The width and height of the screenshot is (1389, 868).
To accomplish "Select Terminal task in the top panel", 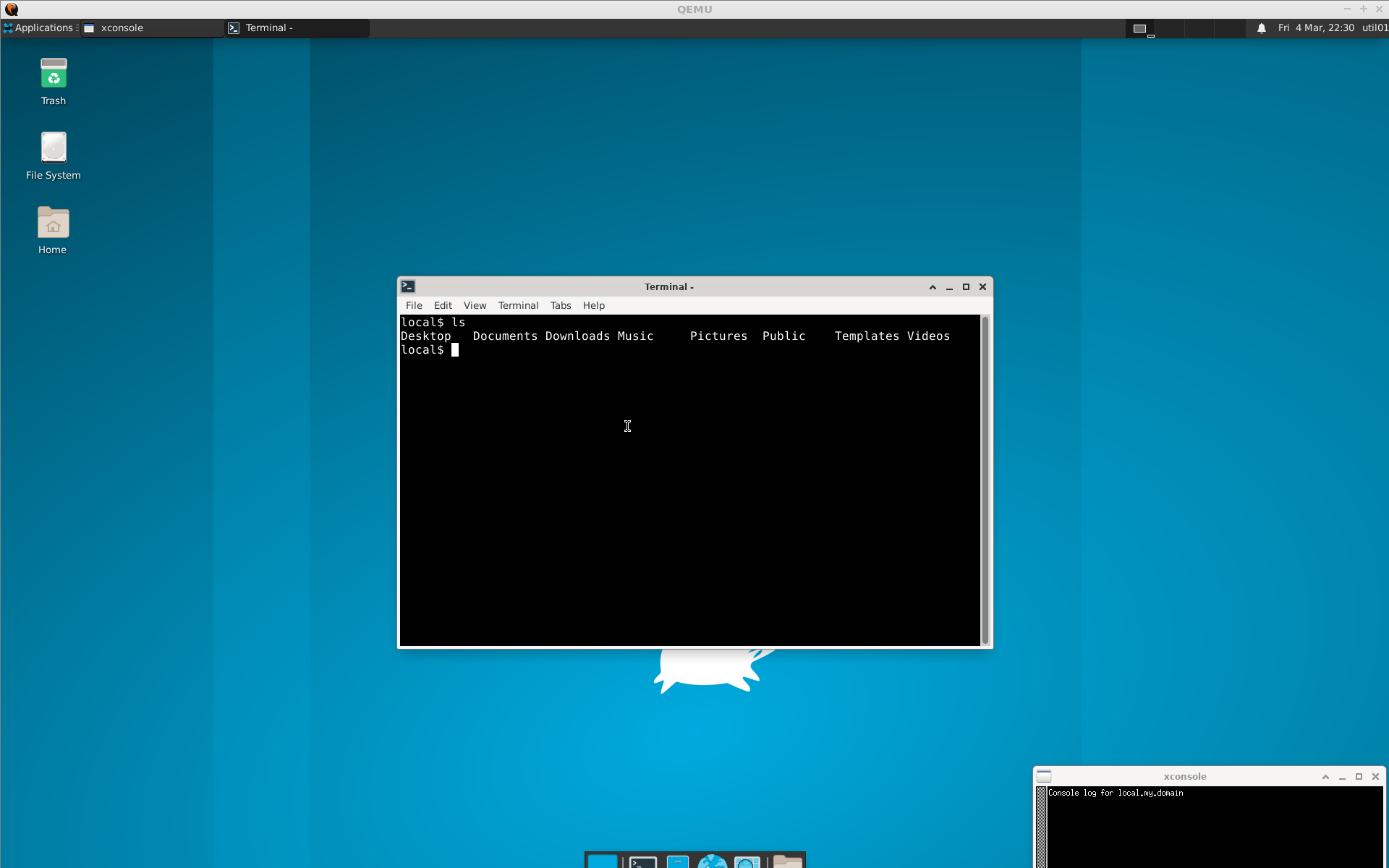I will pyautogui.click(x=297, y=28).
